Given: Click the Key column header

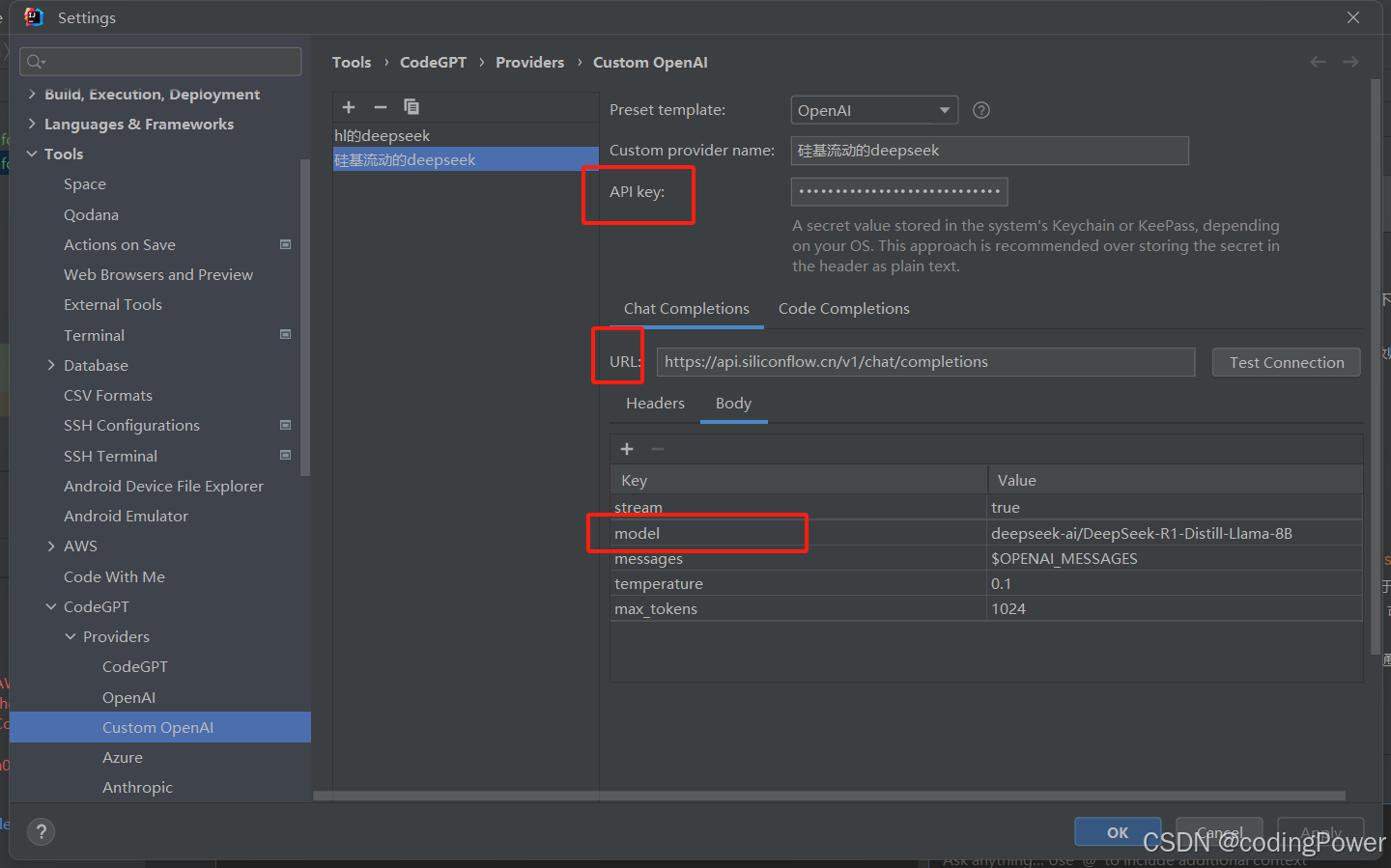Looking at the screenshot, I should (x=798, y=480).
